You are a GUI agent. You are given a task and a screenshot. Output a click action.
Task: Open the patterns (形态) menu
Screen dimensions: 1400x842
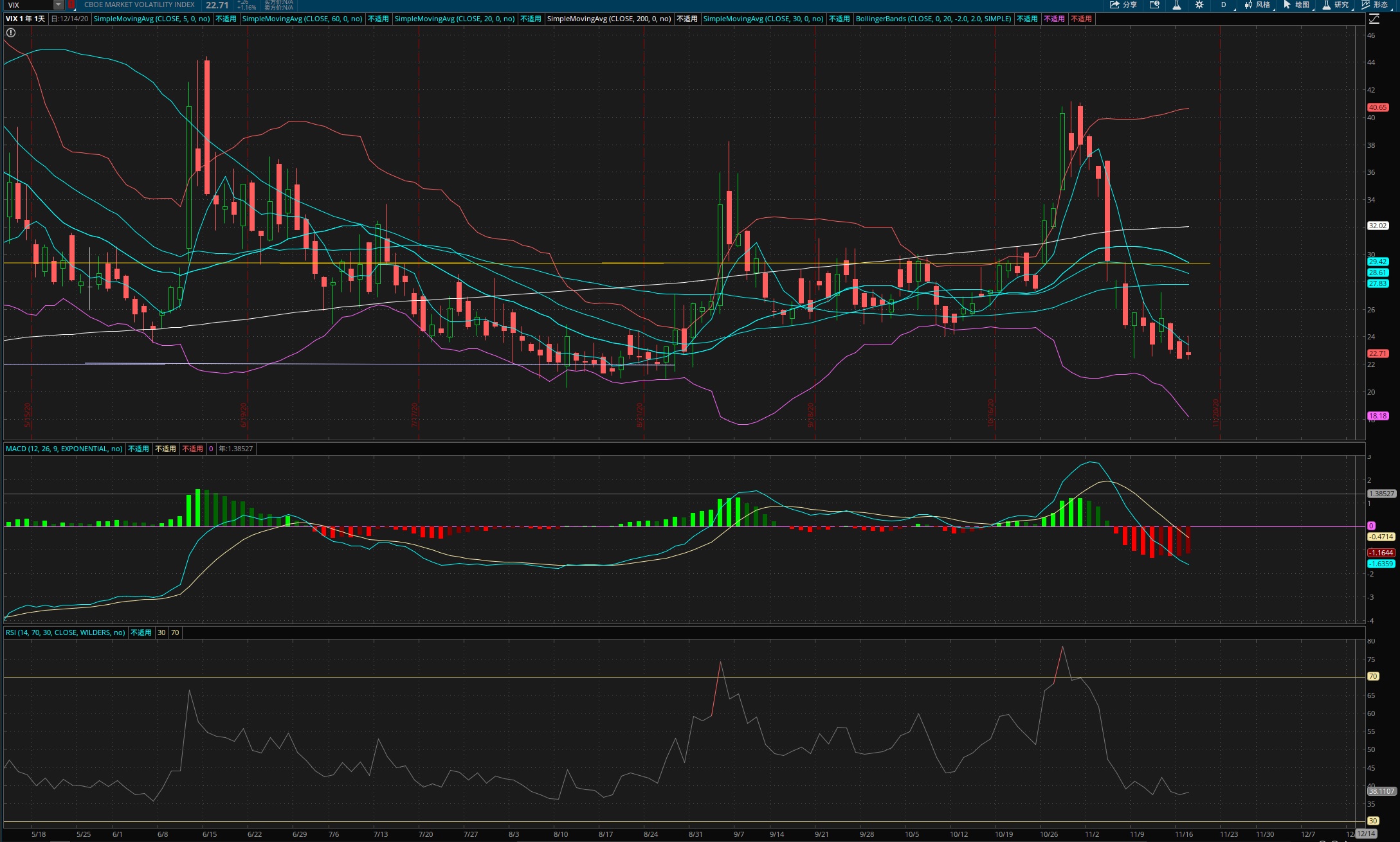pyautogui.click(x=1375, y=4)
